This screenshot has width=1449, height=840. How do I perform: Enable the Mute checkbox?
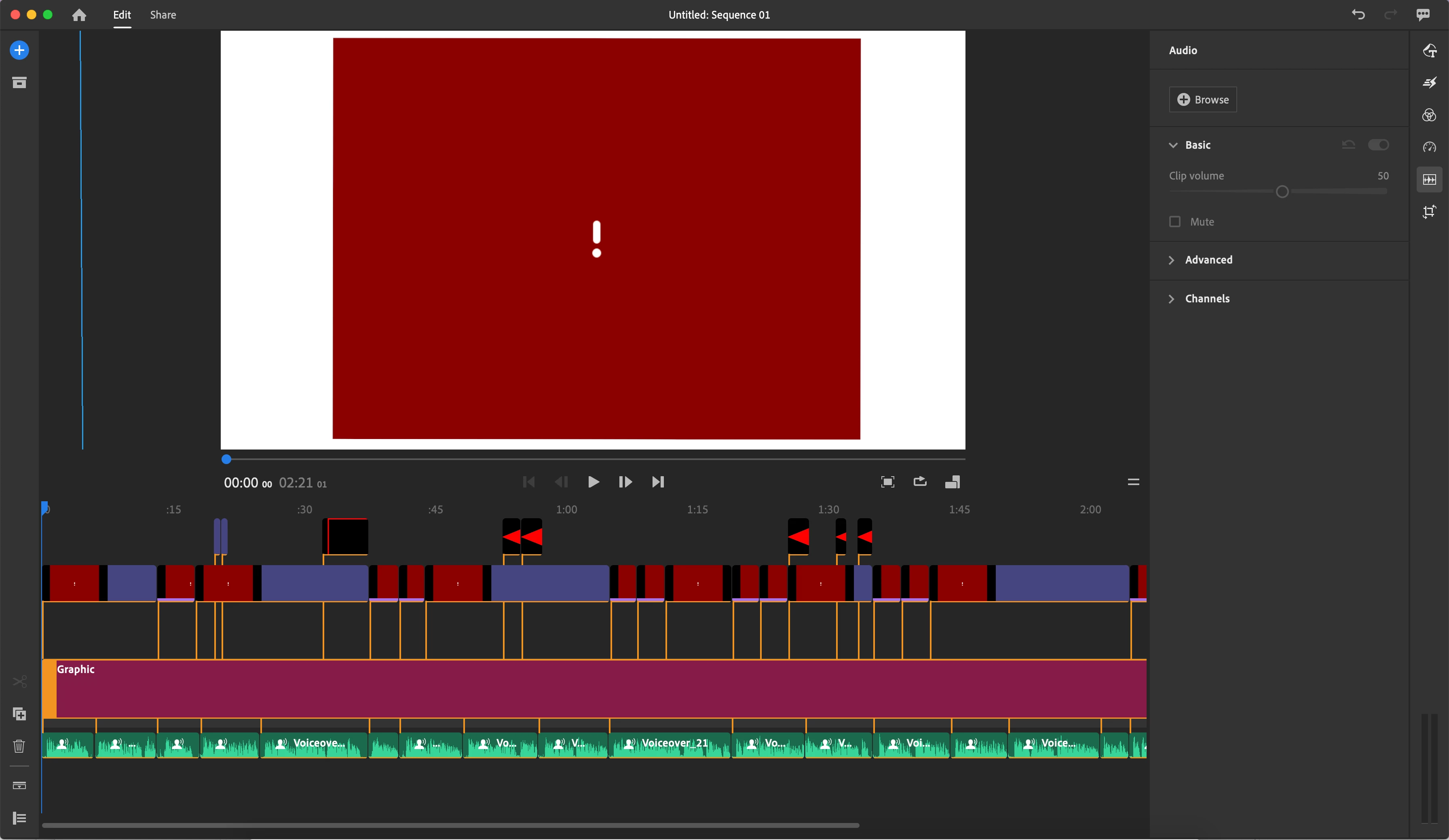1175,222
